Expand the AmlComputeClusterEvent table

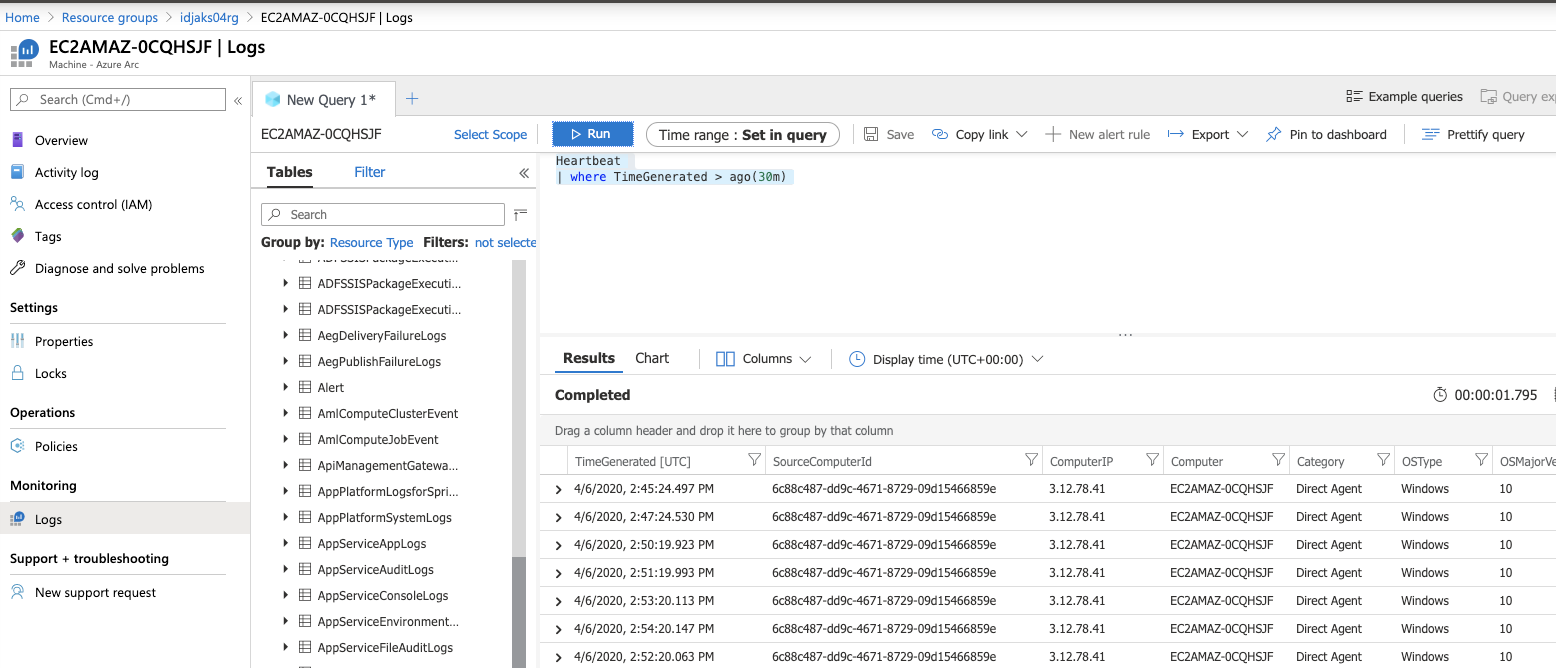pyautogui.click(x=286, y=413)
